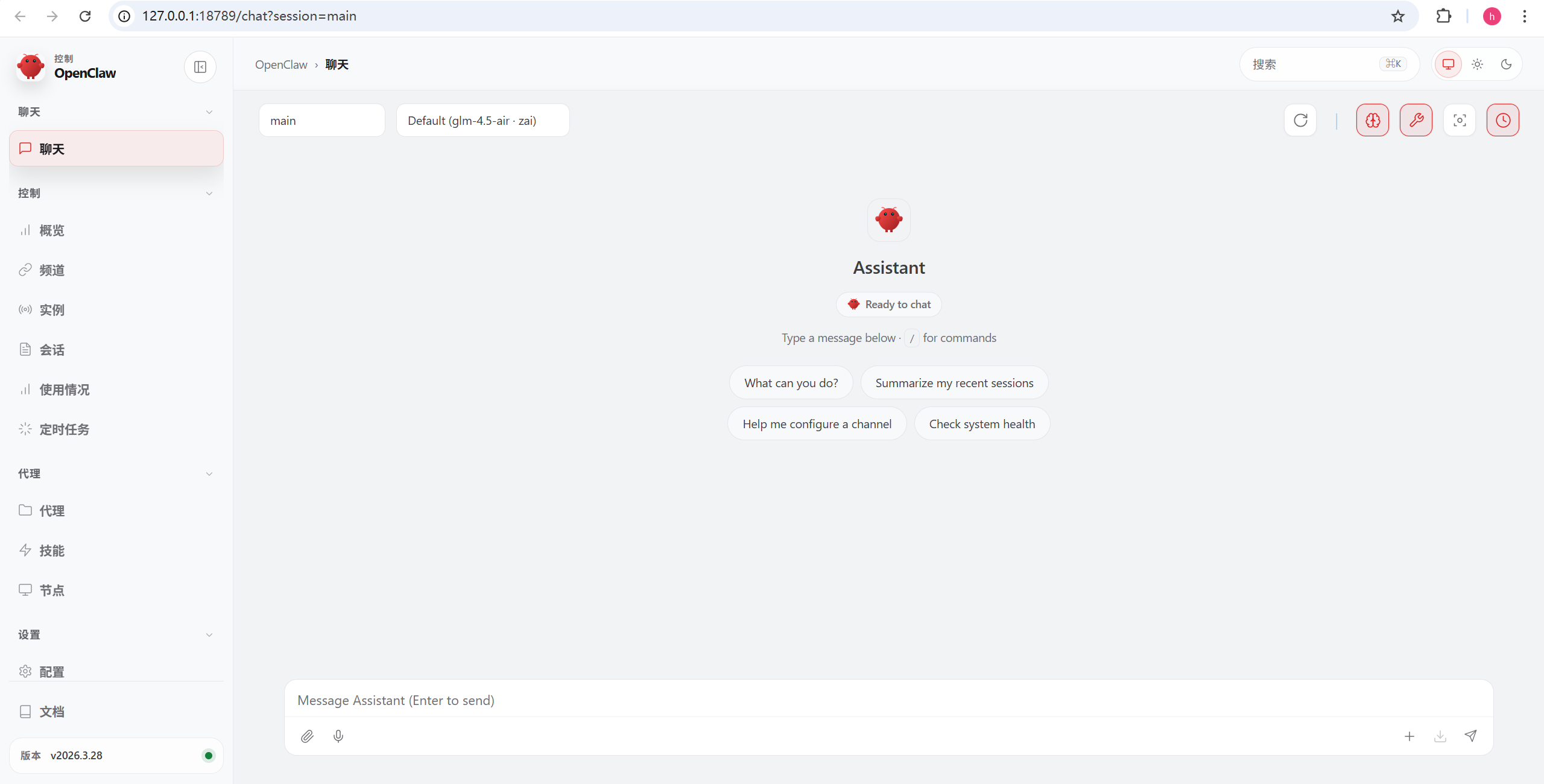1544x784 pixels.
Task: Click the plus new session icon
Action: [1410, 736]
